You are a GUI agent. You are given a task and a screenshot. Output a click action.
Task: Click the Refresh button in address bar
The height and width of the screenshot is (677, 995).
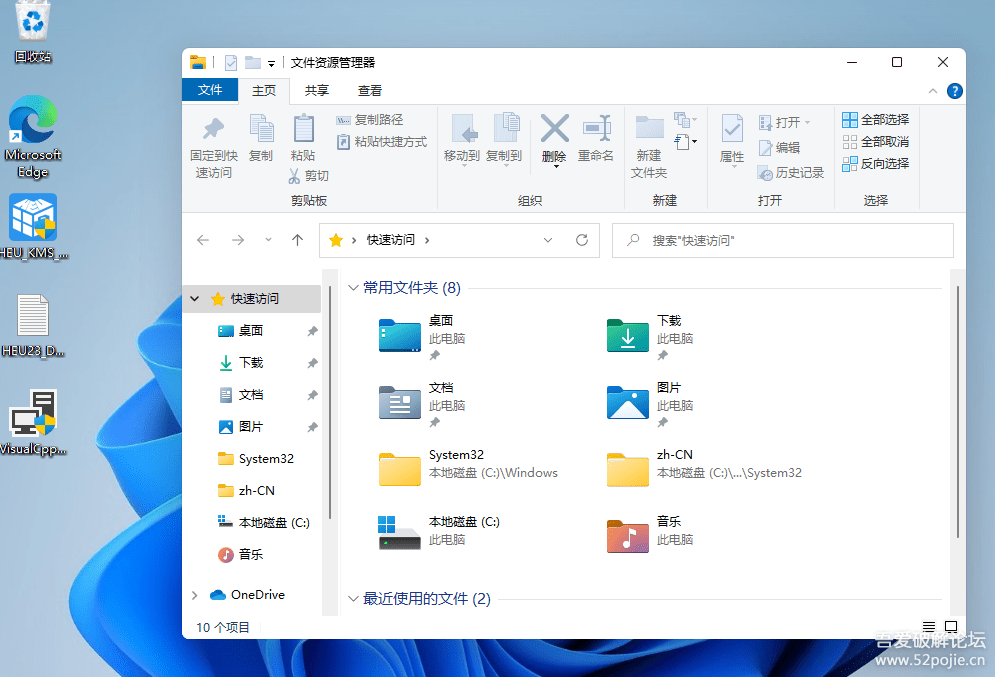582,240
